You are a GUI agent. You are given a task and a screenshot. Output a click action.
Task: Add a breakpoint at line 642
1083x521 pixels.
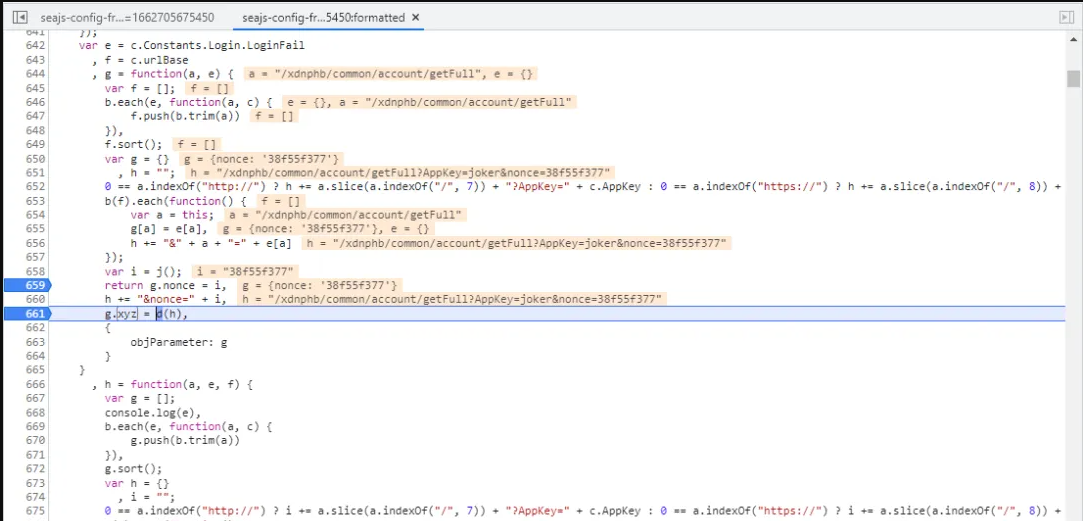tap(35, 46)
